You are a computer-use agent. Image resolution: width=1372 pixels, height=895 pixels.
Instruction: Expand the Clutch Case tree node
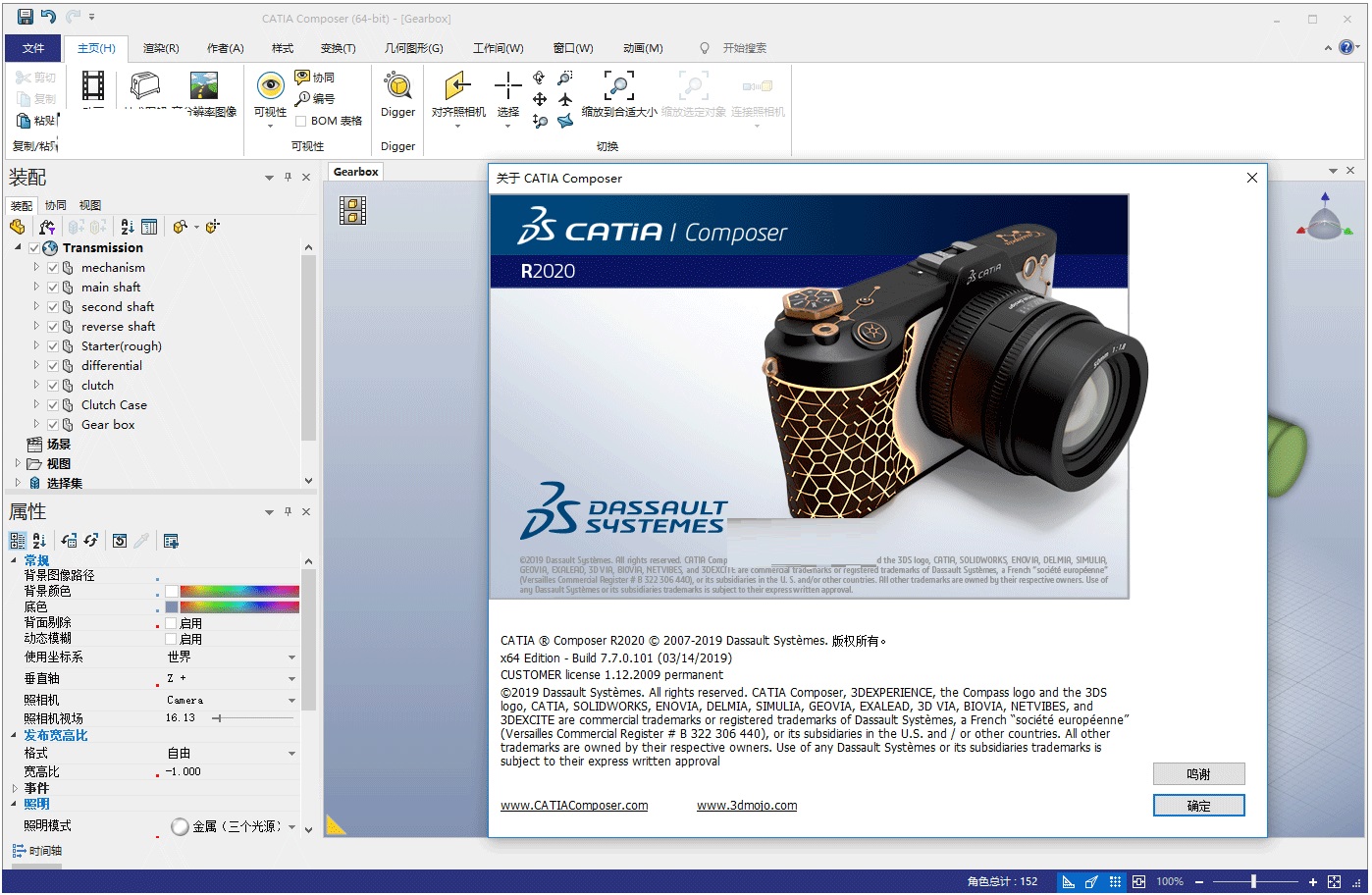coord(36,404)
